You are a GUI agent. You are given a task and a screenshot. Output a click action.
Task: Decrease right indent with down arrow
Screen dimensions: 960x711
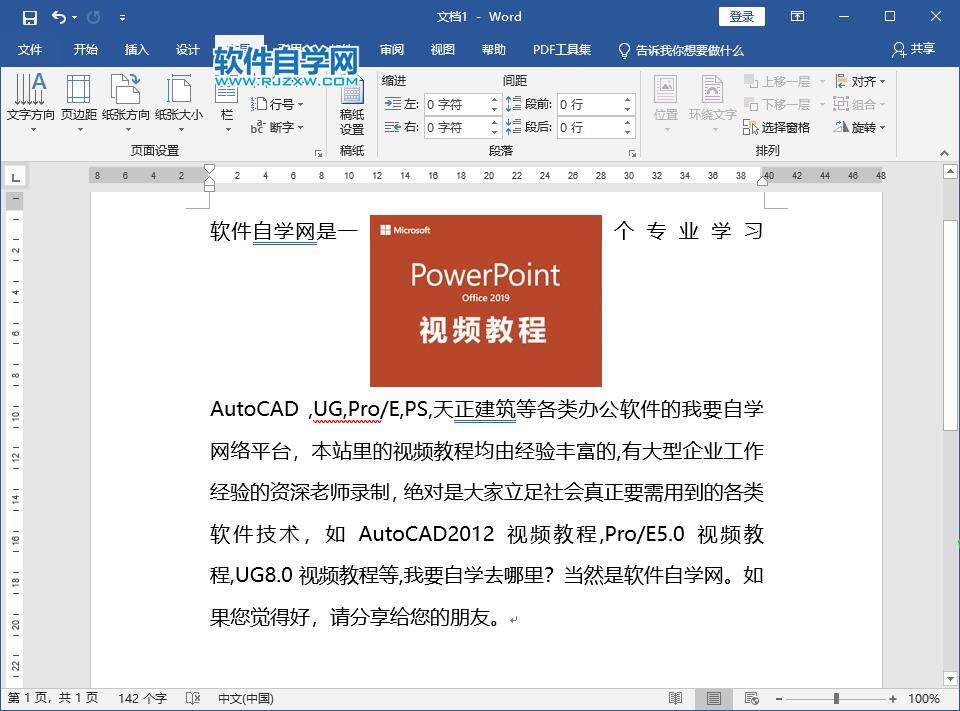495,132
